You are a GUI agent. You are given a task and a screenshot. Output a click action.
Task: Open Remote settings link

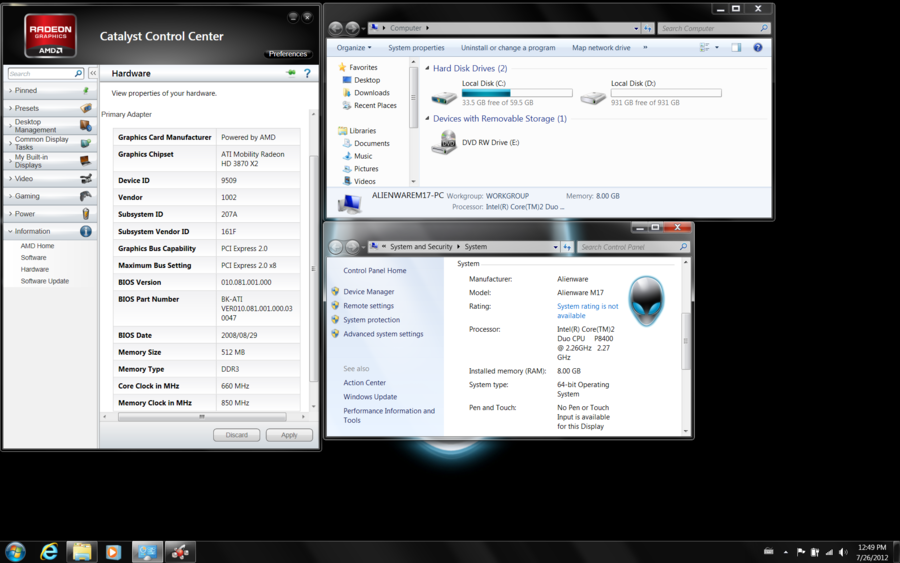(x=368, y=306)
